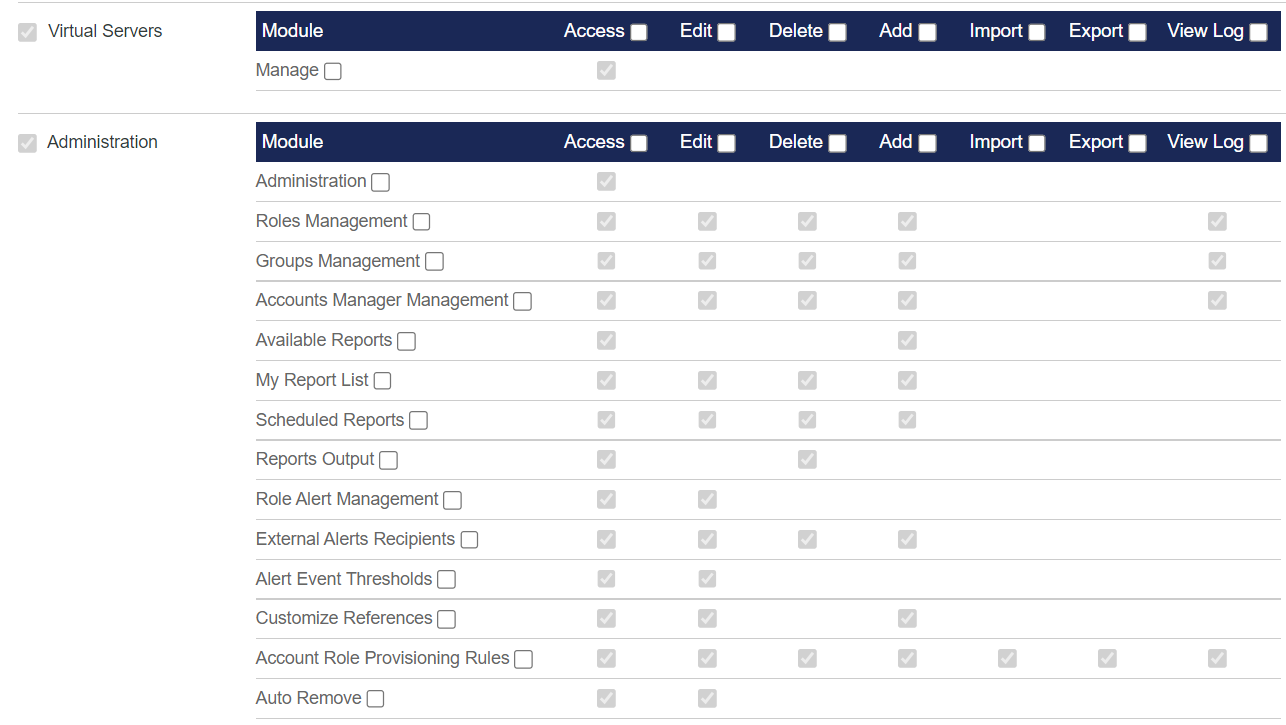Image resolution: width=1286 pixels, height=725 pixels.
Task: Enable Export header checkbox in Administration table
Action: (1137, 143)
